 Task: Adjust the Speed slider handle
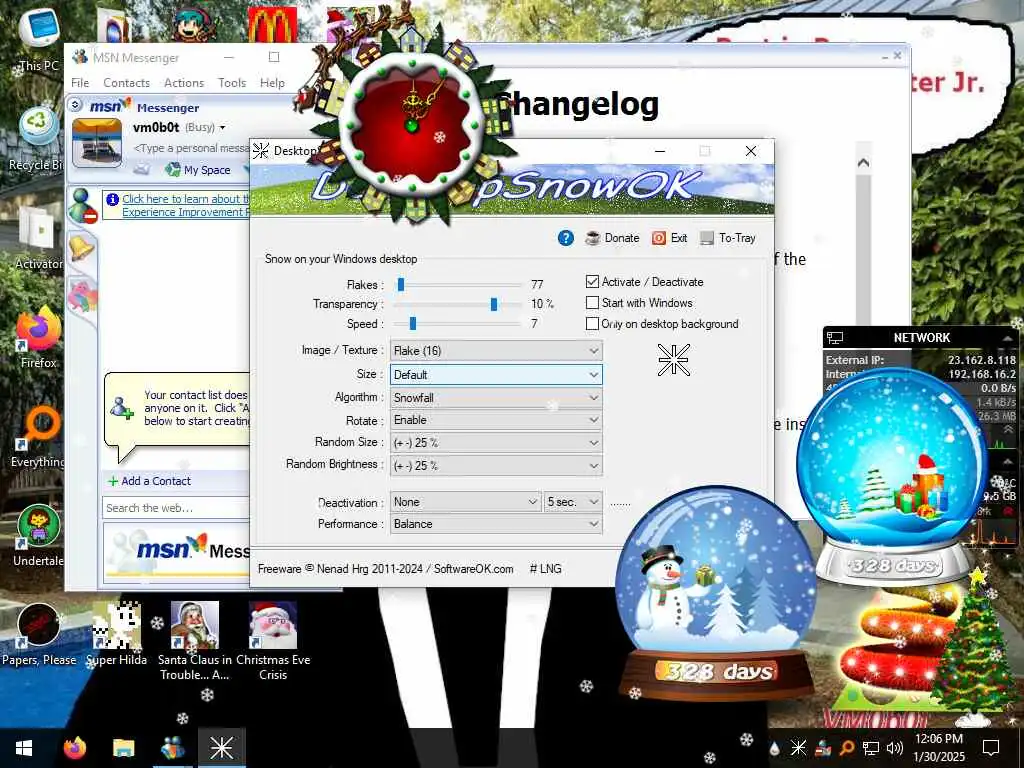coord(413,323)
